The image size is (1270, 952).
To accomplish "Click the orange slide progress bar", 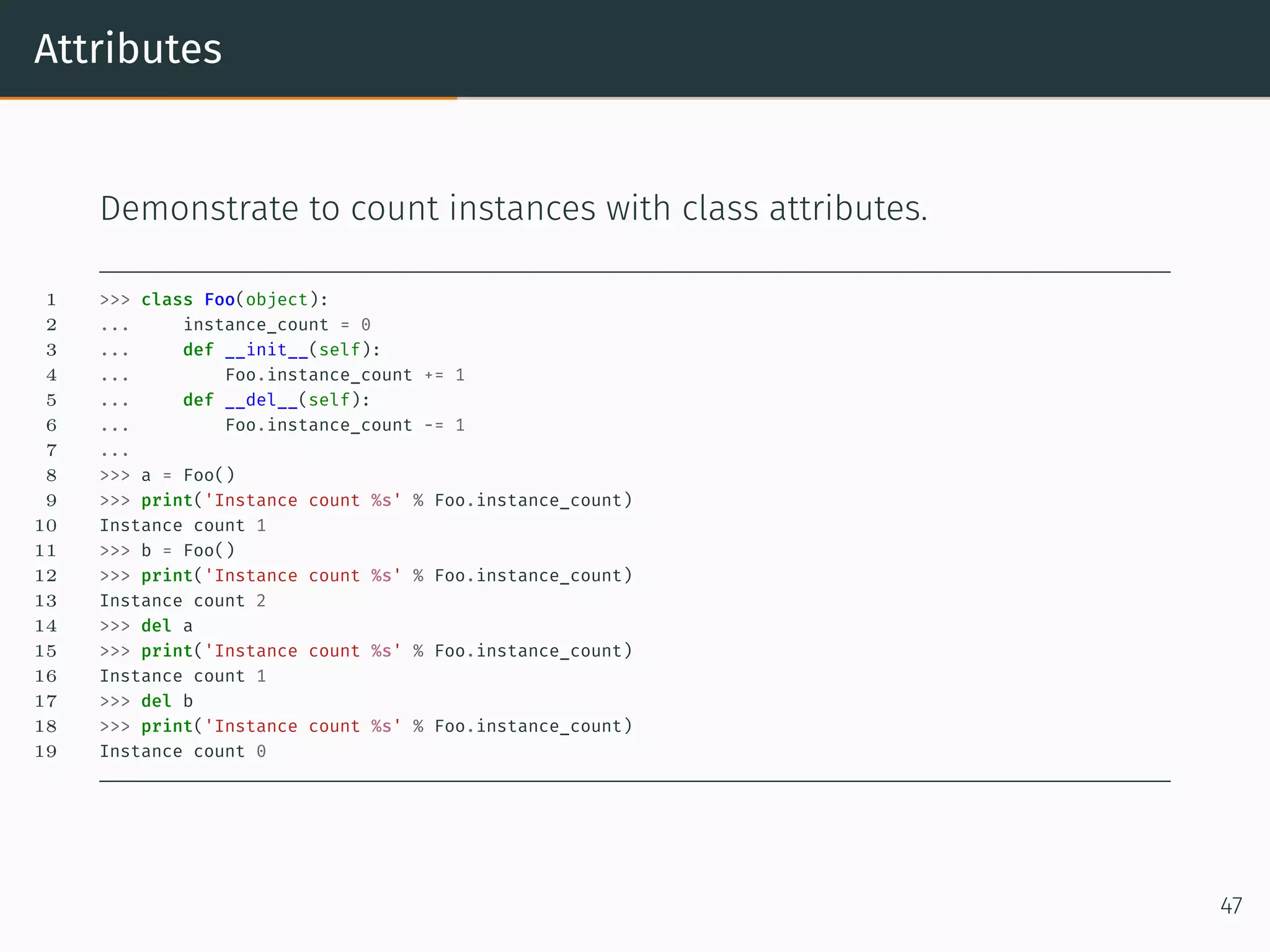I will pos(228,98).
